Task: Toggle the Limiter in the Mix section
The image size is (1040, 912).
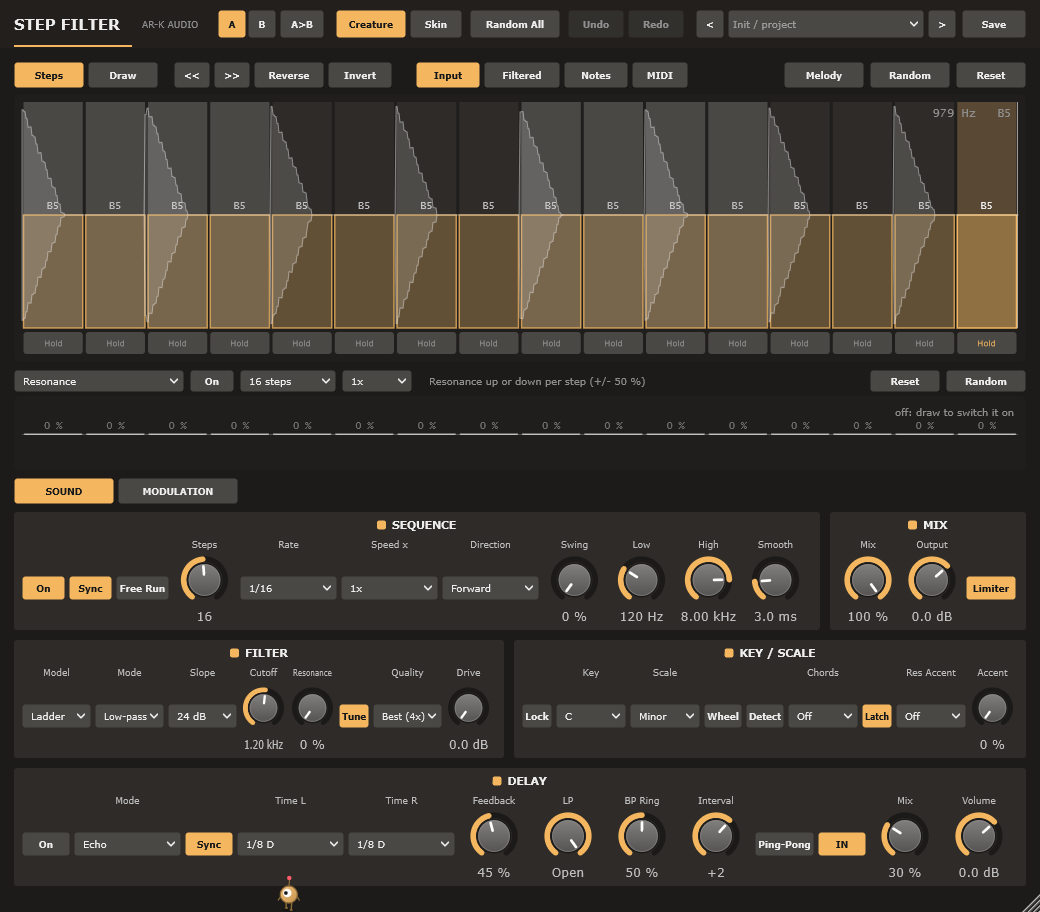Action: (990, 588)
